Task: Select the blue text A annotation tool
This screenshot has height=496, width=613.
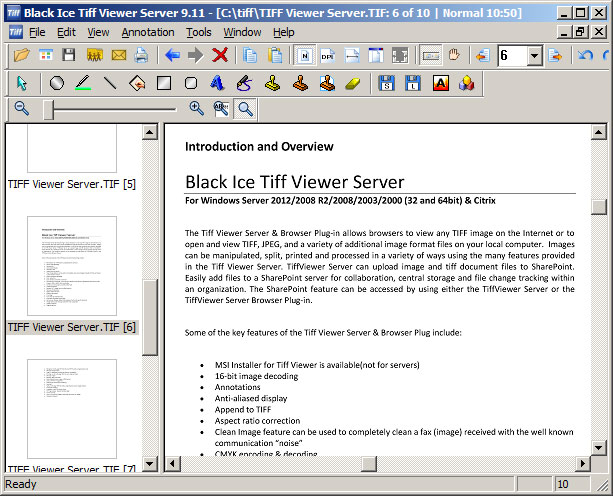Action: [x=217, y=83]
